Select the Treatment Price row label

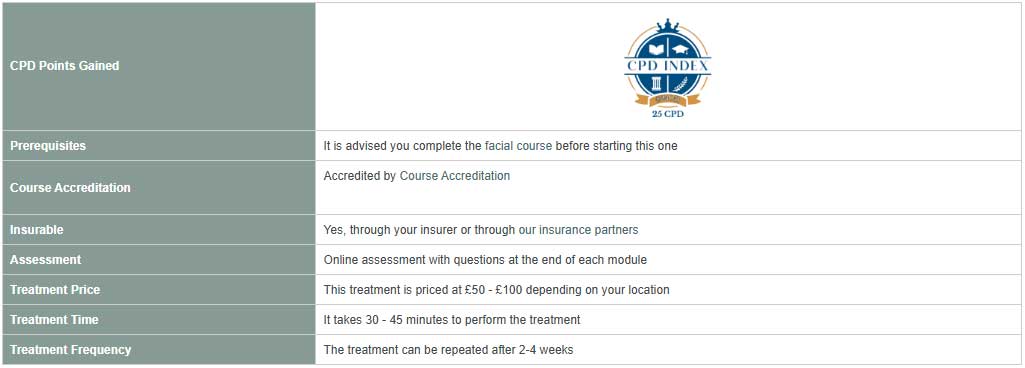point(159,290)
